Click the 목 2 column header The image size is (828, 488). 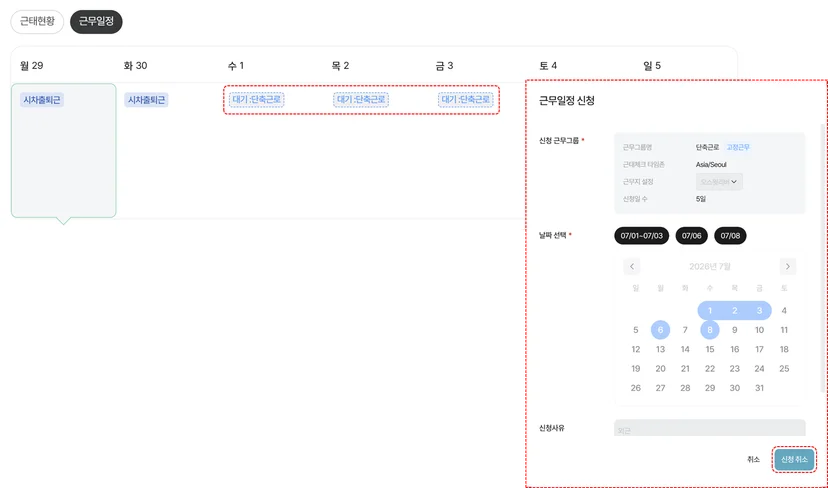click(x=340, y=65)
